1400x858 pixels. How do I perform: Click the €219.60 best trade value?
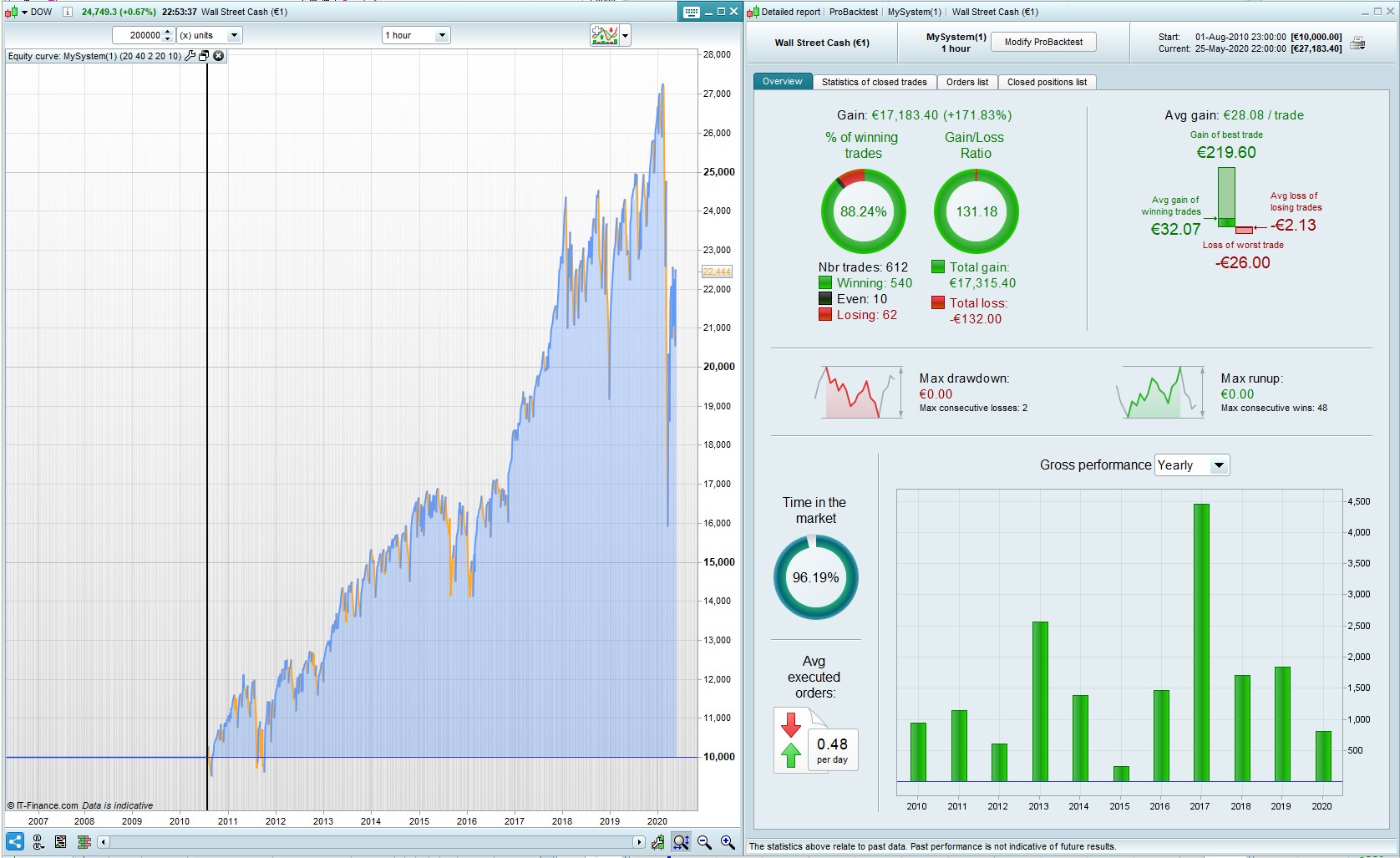pyautogui.click(x=1226, y=152)
